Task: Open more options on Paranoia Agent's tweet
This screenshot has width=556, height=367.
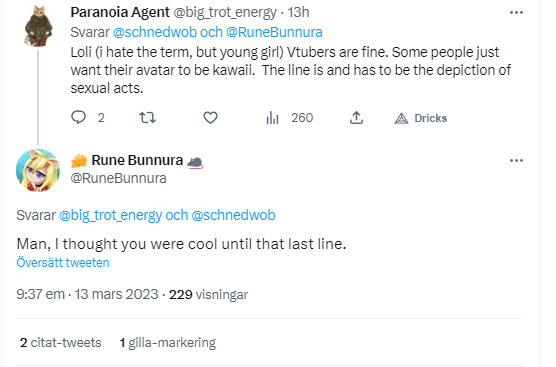Action: [516, 13]
